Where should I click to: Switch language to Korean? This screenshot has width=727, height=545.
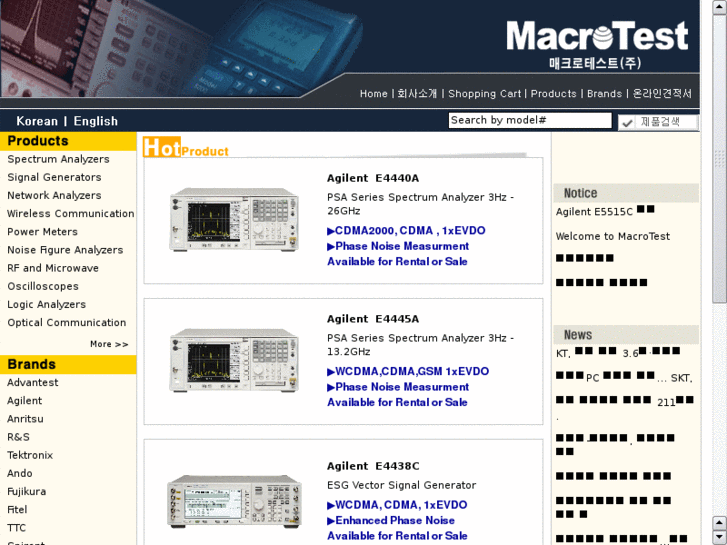click(37, 121)
